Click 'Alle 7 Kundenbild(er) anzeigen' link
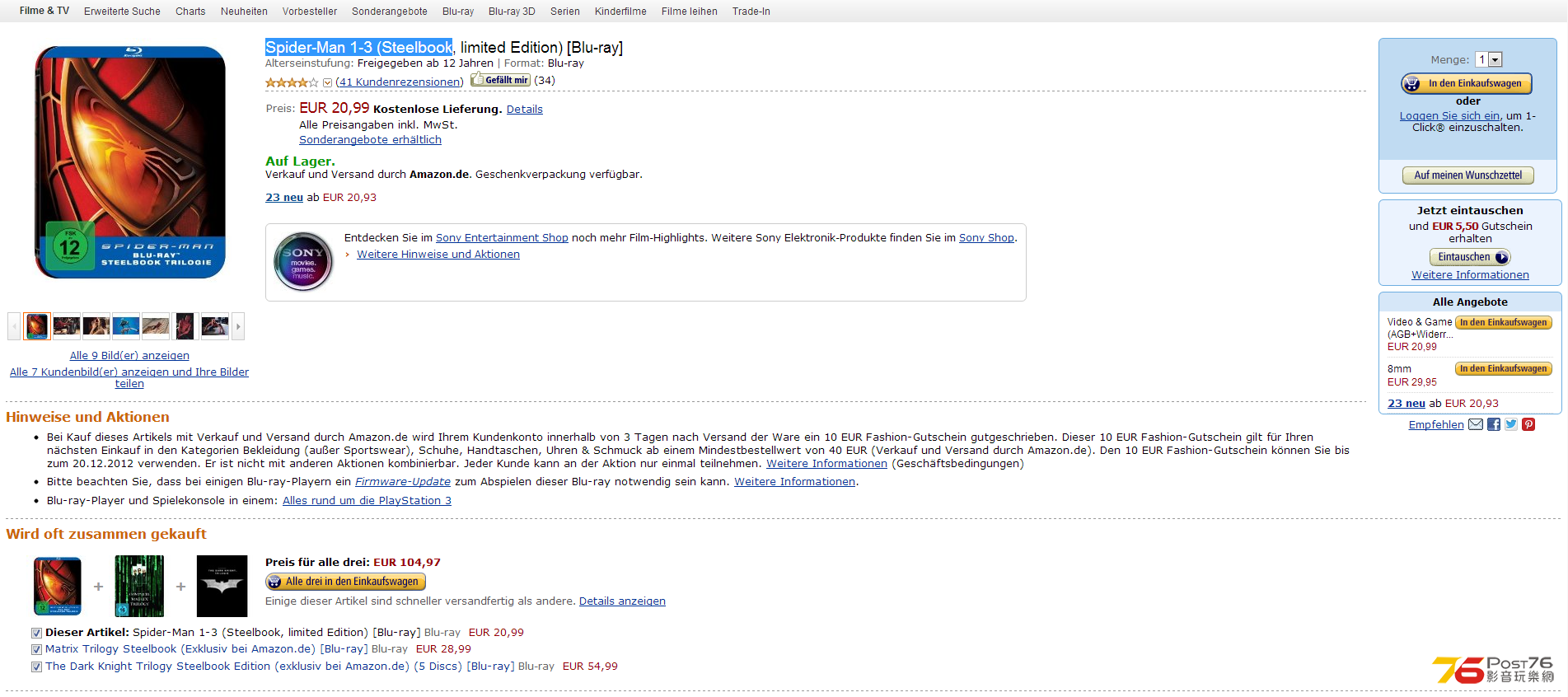 pos(129,377)
